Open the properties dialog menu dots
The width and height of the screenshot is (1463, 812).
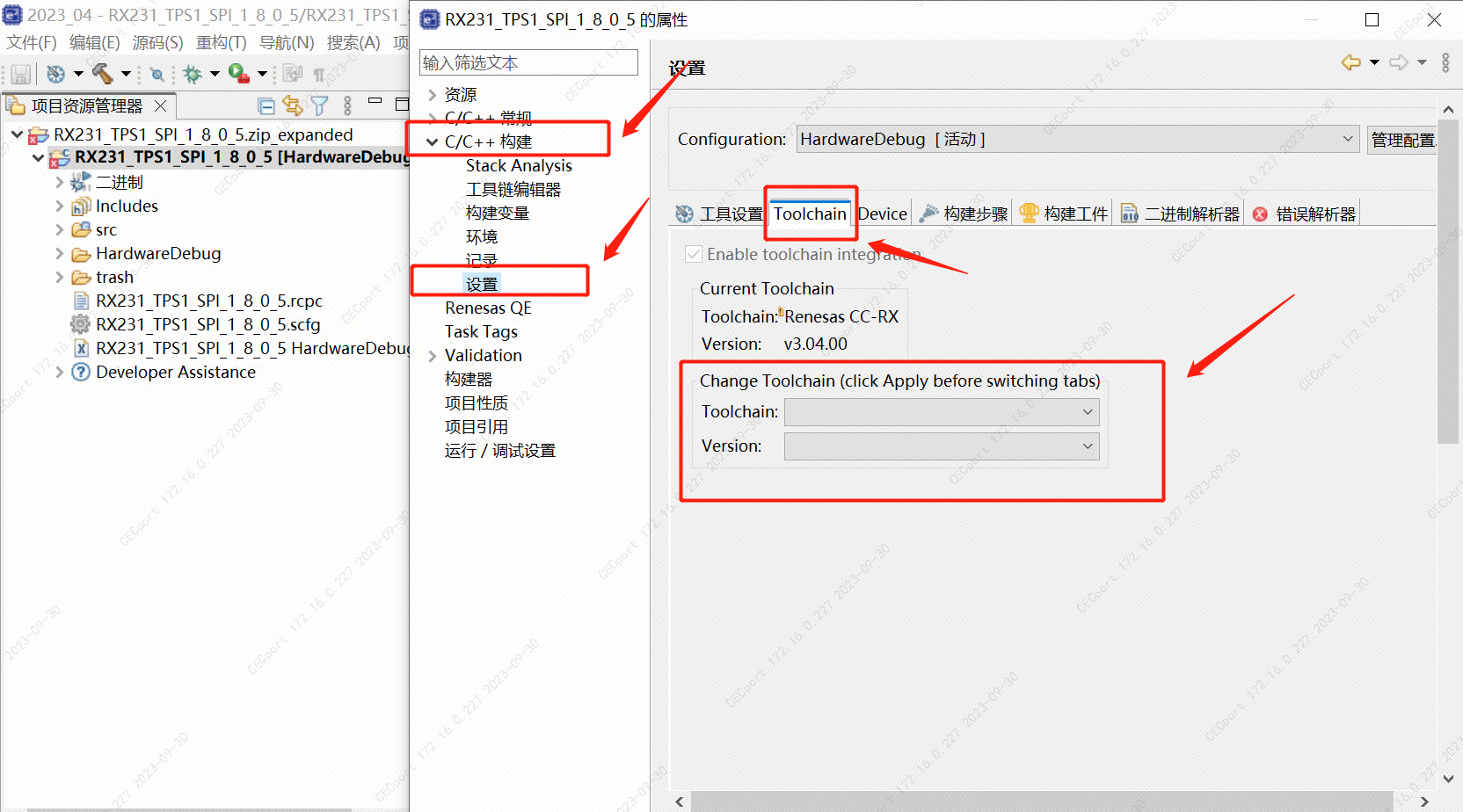pos(1445,62)
